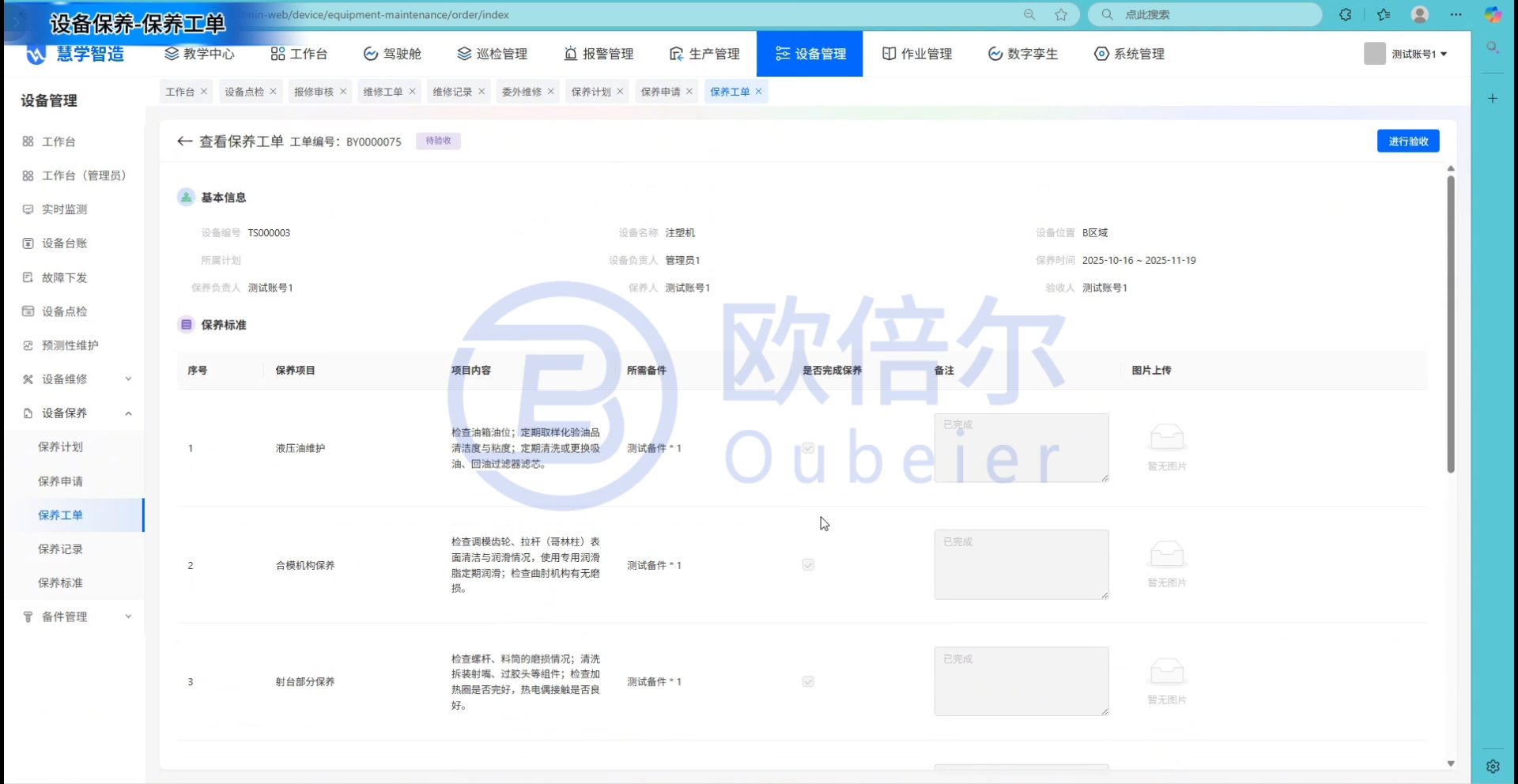Open the browser profile avatar icon
This screenshot has width=1518, height=784.
[1420, 14]
